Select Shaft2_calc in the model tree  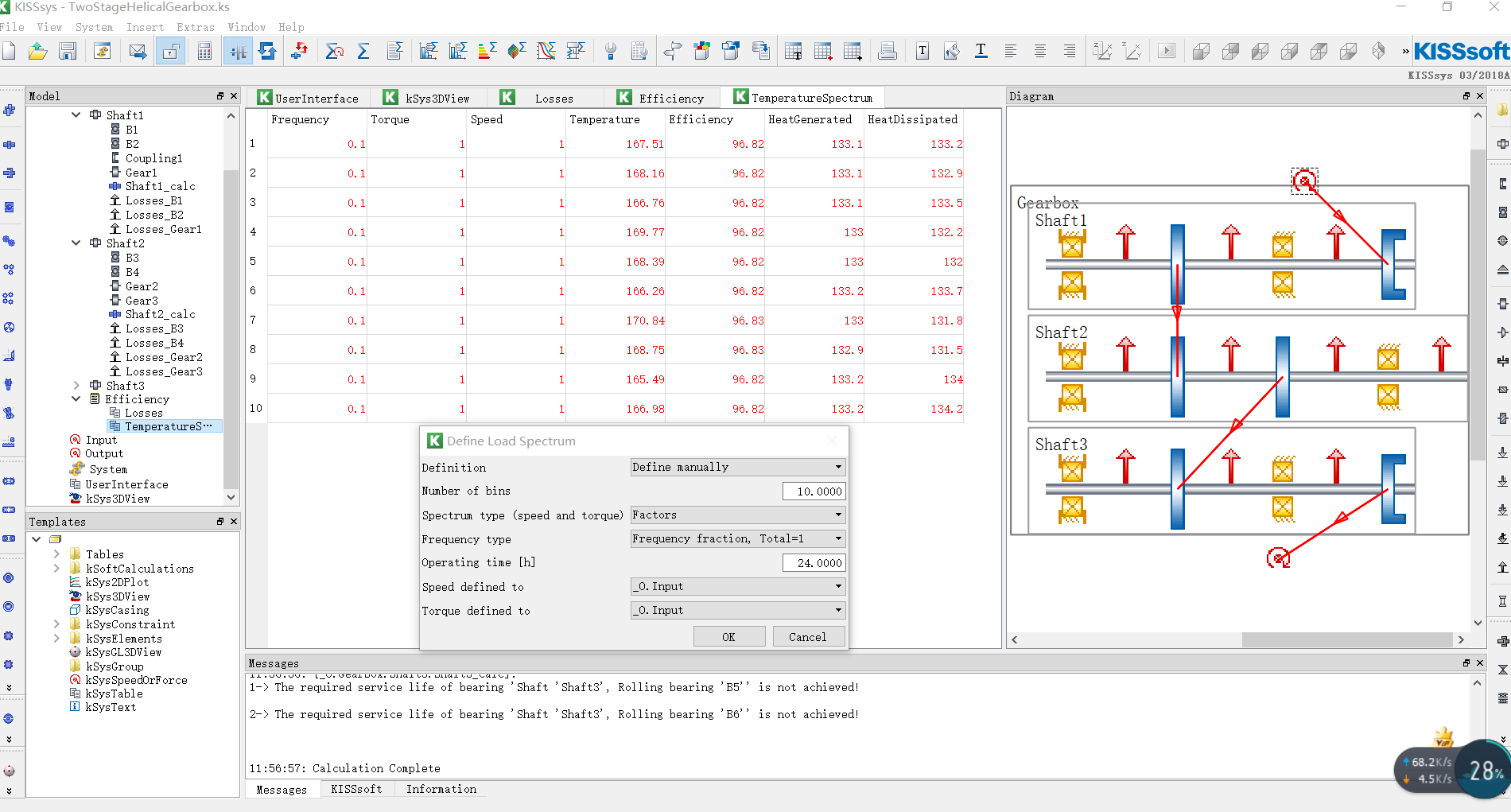tap(160, 314)
